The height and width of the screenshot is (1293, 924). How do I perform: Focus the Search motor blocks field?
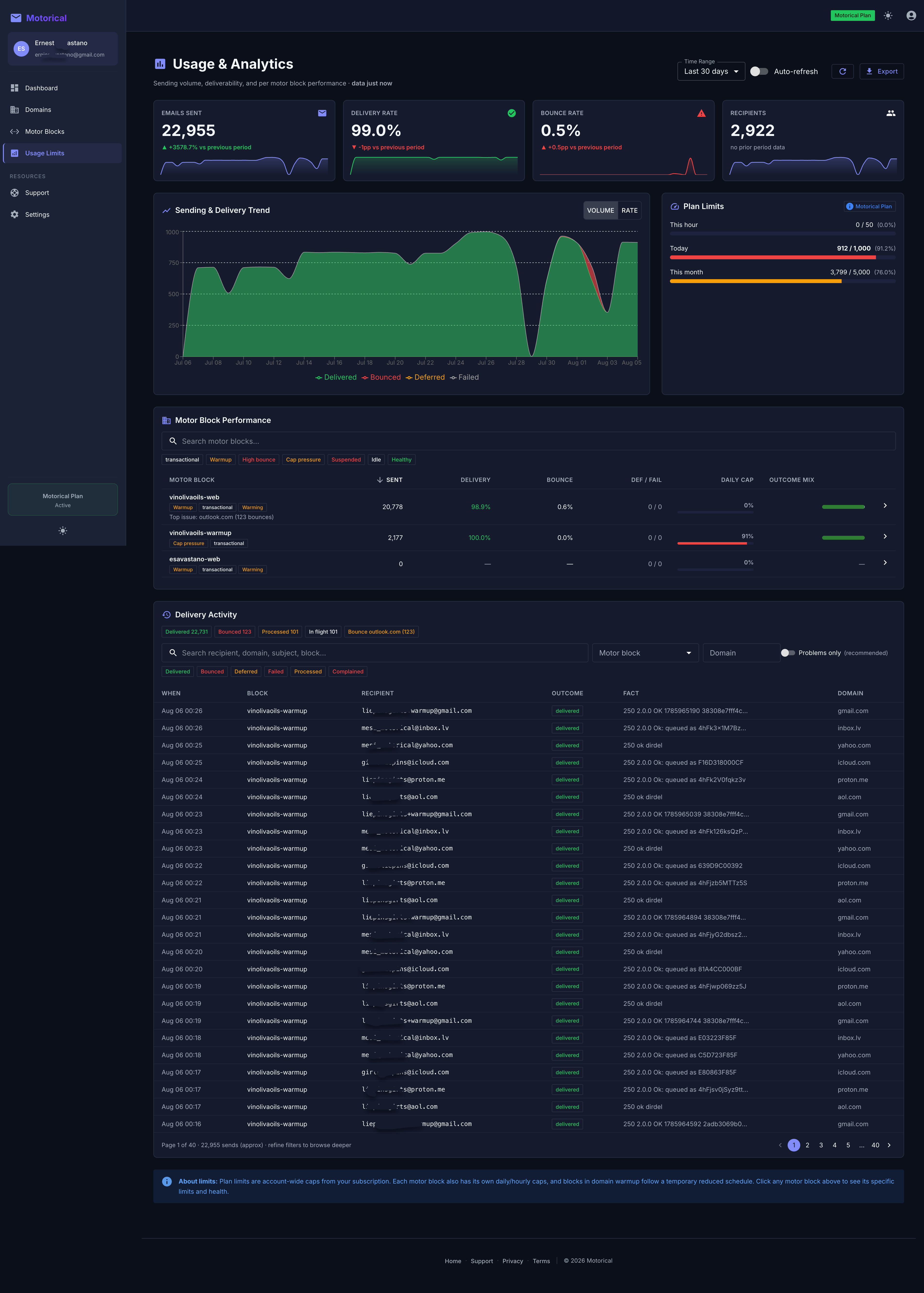528,441
